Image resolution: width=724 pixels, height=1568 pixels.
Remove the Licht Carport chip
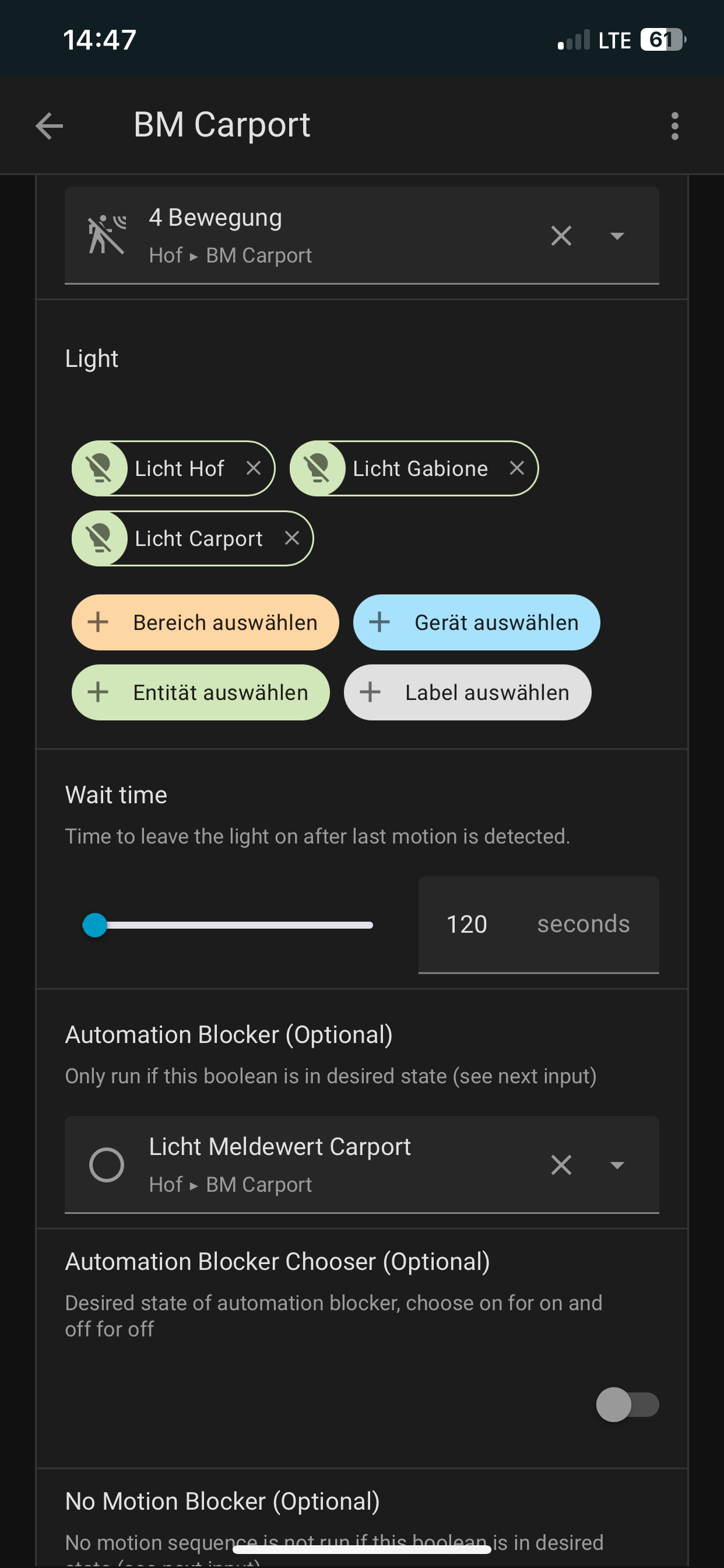pos(292,538)
